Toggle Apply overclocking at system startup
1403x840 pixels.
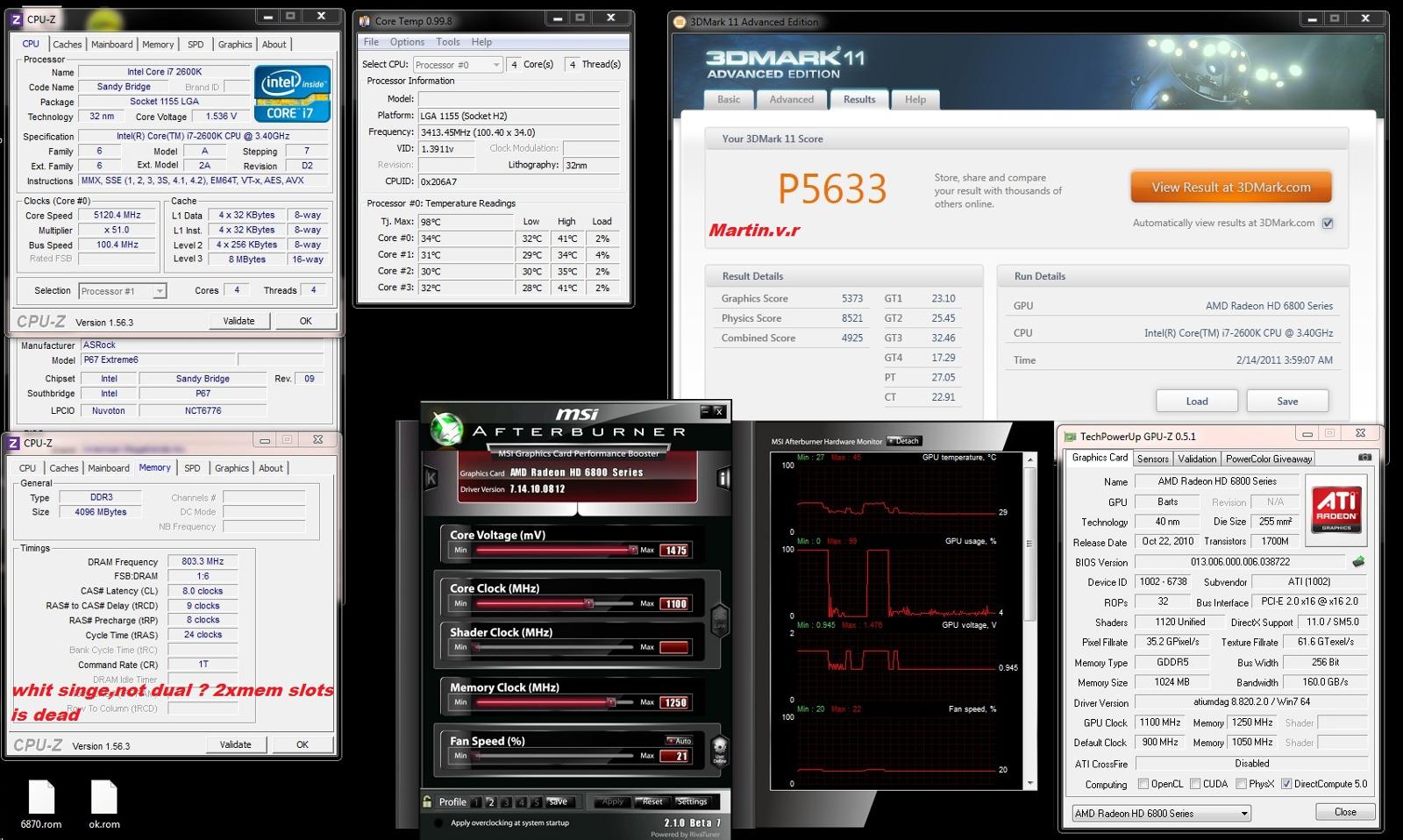point(438,822)
